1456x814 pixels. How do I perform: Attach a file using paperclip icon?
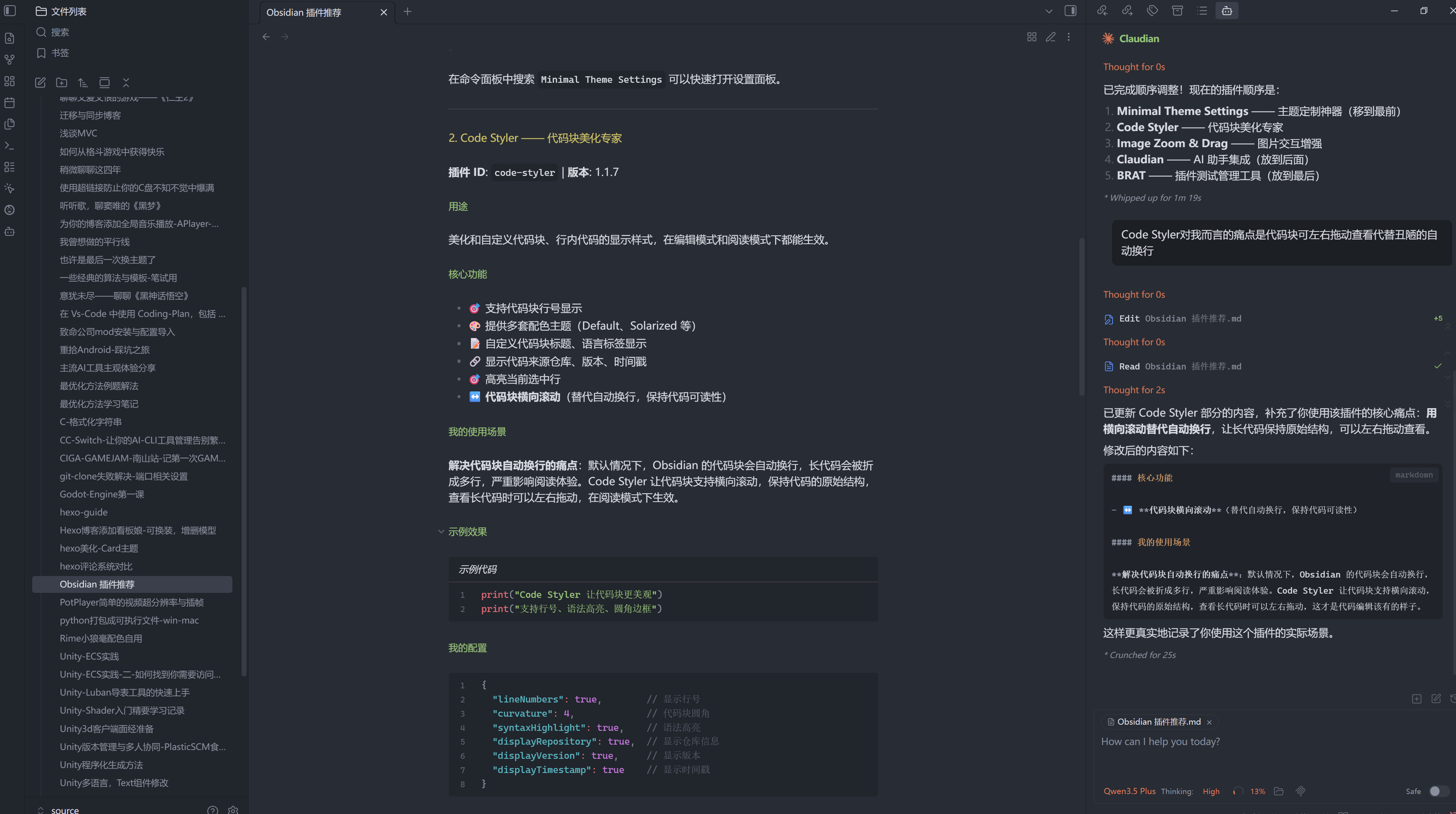tap(1301, 791)
